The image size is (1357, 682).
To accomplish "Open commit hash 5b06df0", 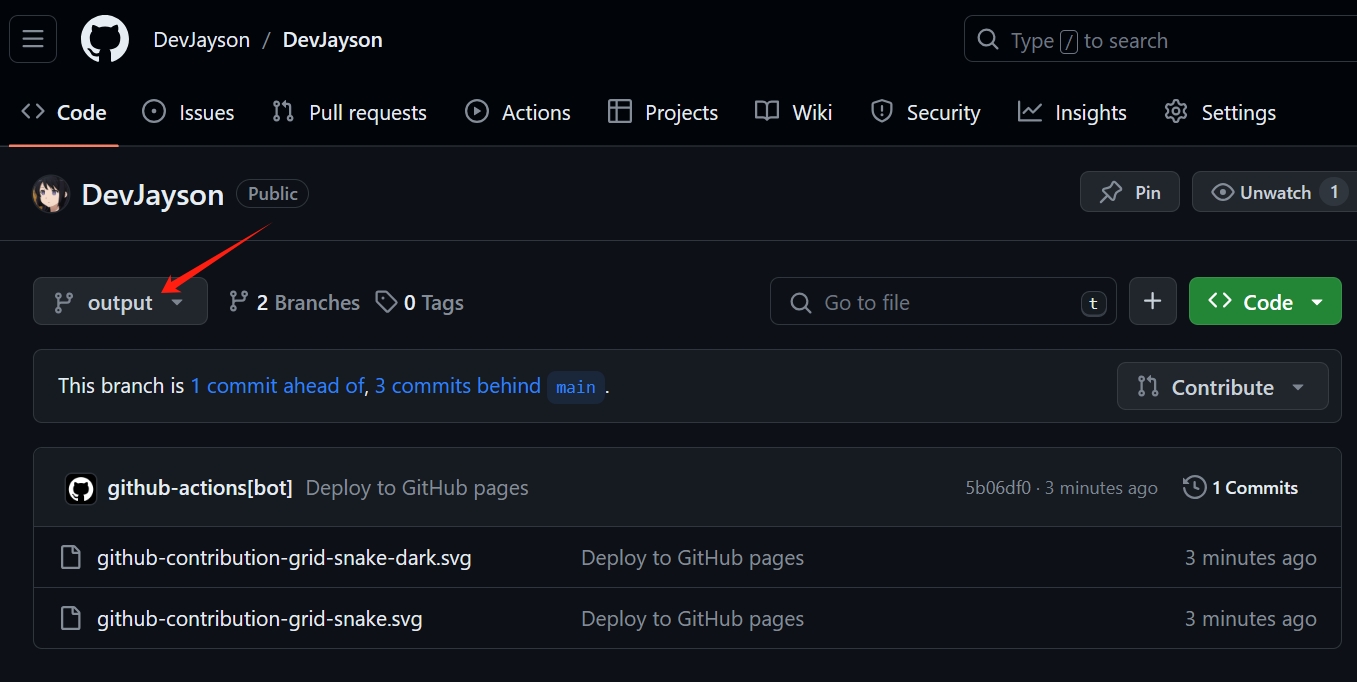I will 998,488.
